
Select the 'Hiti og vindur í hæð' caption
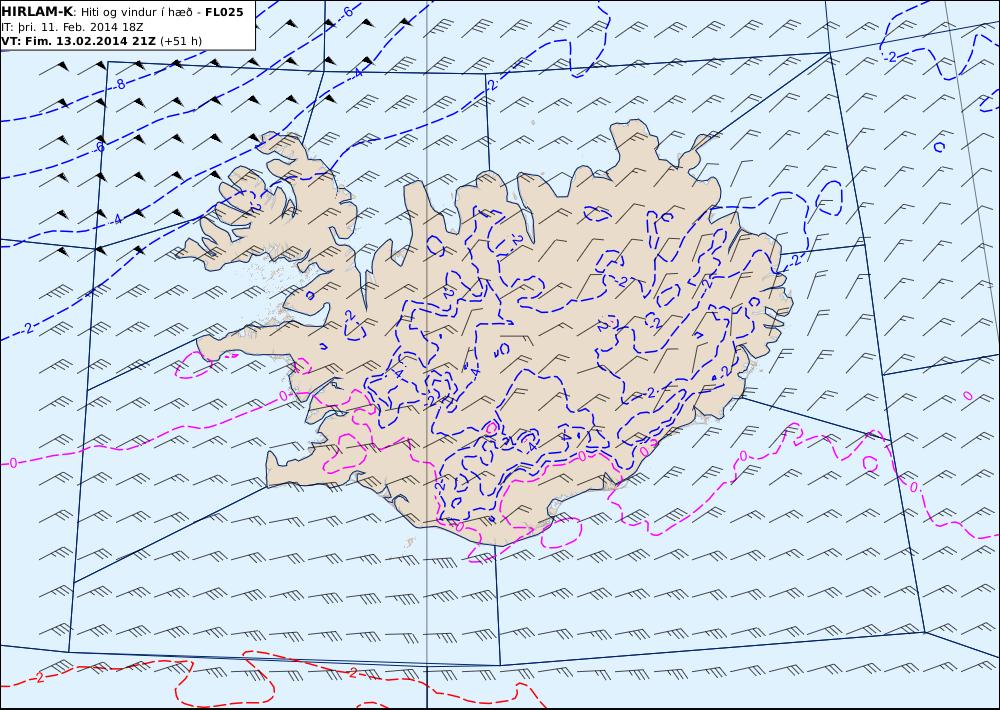point(139,12)
